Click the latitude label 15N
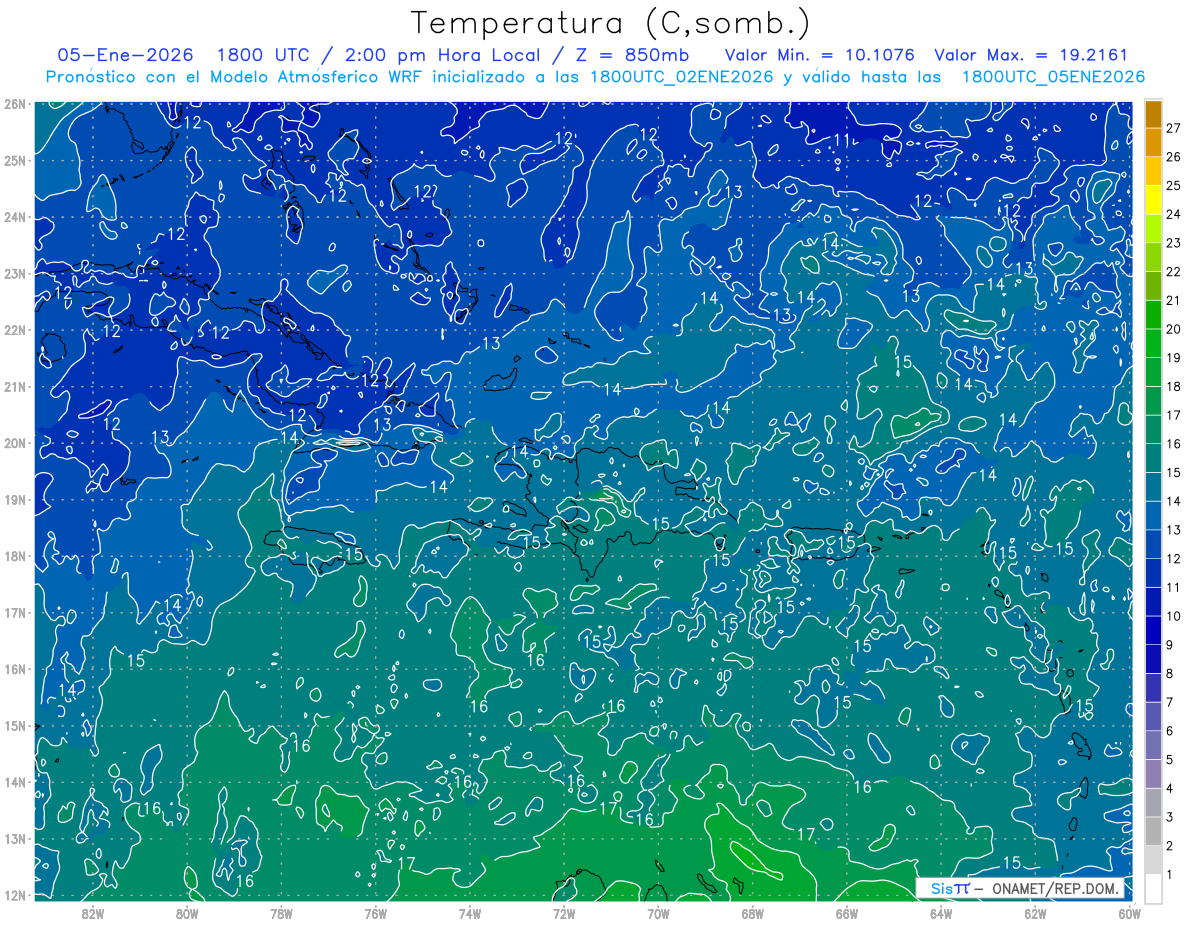This screenshot has width=1200, height=927. [x=14, y=726]
